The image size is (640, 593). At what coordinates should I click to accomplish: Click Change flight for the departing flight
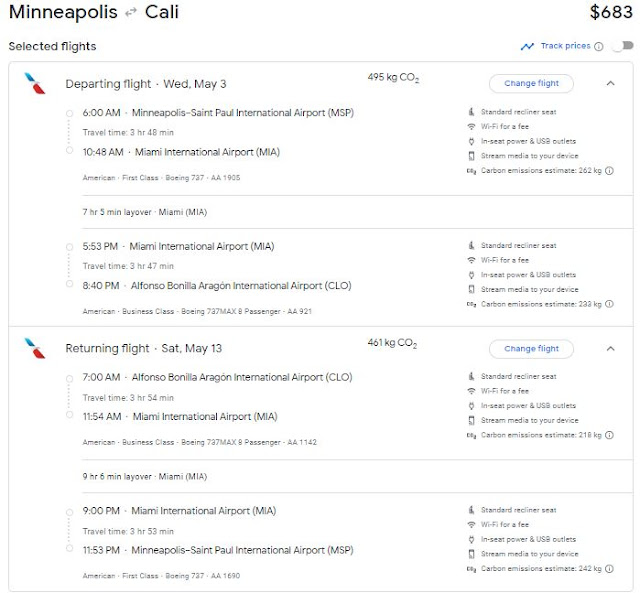pos(531,83)
